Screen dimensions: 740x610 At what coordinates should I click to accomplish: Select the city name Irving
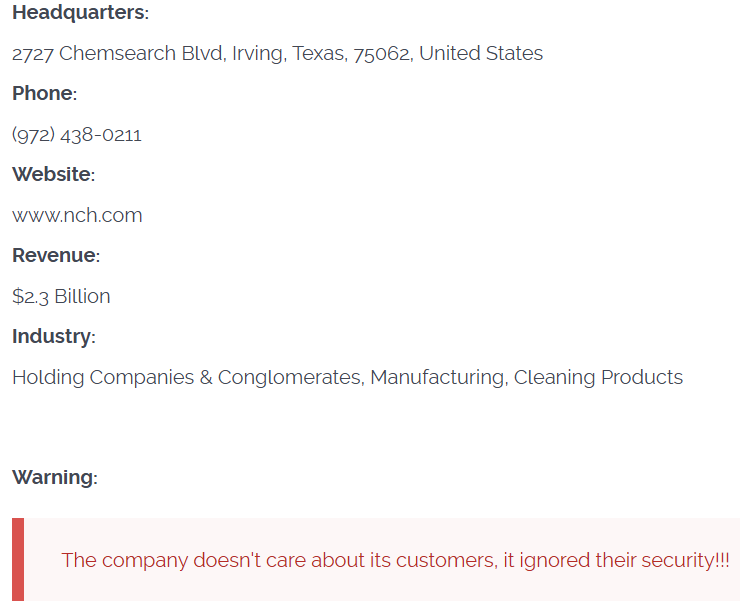click(x=259, y=54)
